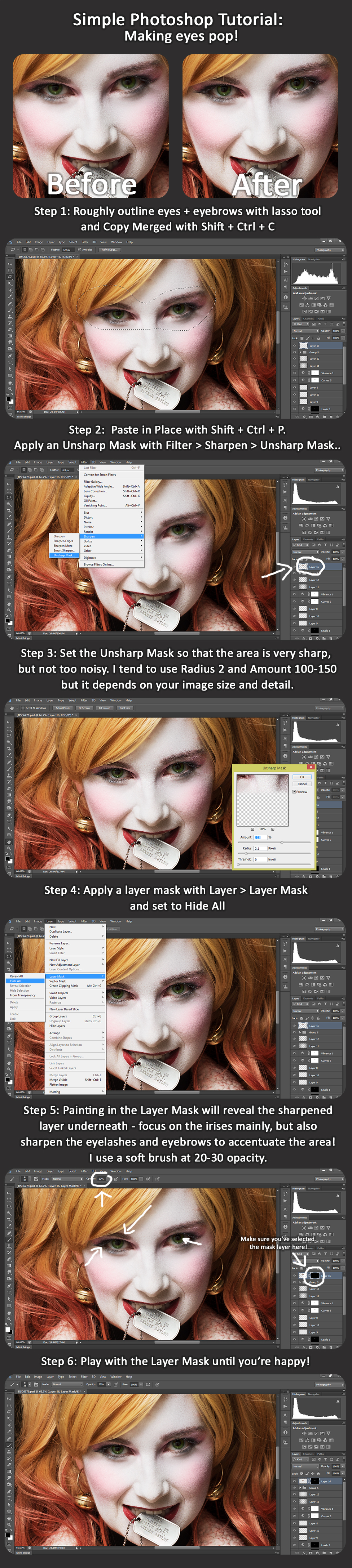The image size is (352, 1568).
Task: Open Photography workspace dropdown in Step 6
Action: [x=330, y=1385]
